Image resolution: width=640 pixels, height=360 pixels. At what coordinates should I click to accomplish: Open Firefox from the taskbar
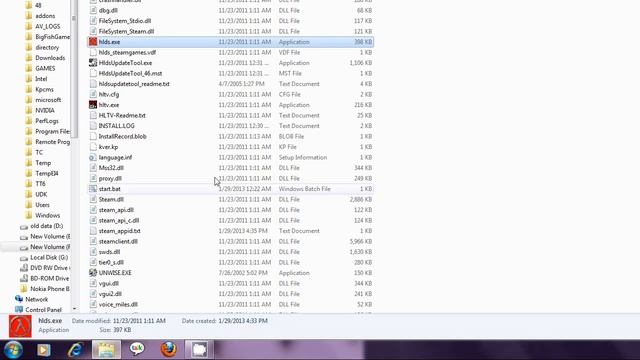169,350
